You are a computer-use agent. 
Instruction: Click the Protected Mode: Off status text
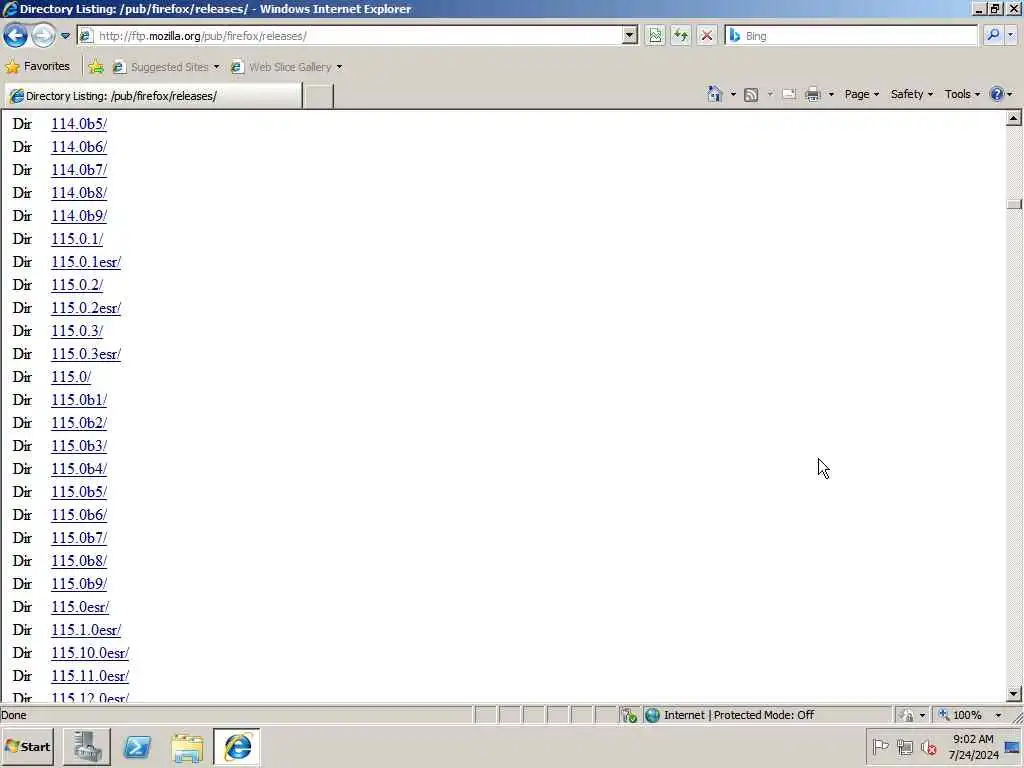pyautogui.click(x=763, y=715)
